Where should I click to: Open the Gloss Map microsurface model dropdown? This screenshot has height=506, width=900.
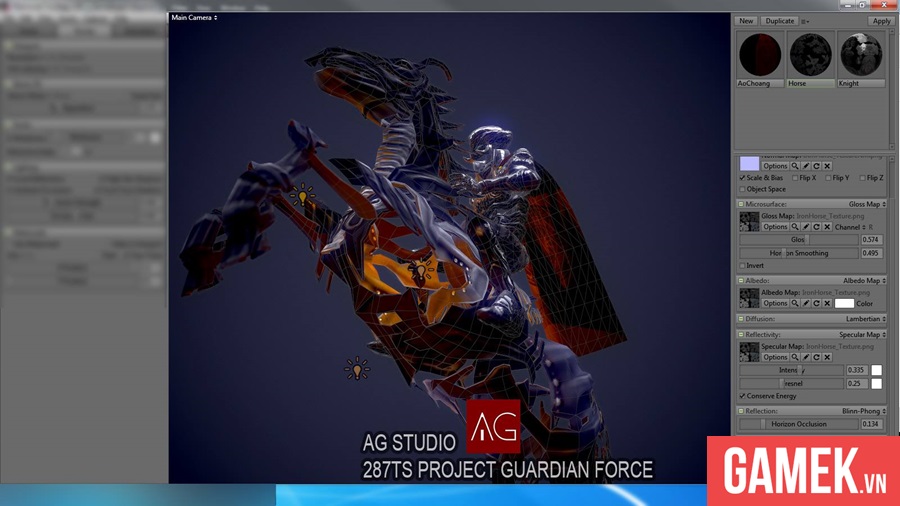(867, 204)
